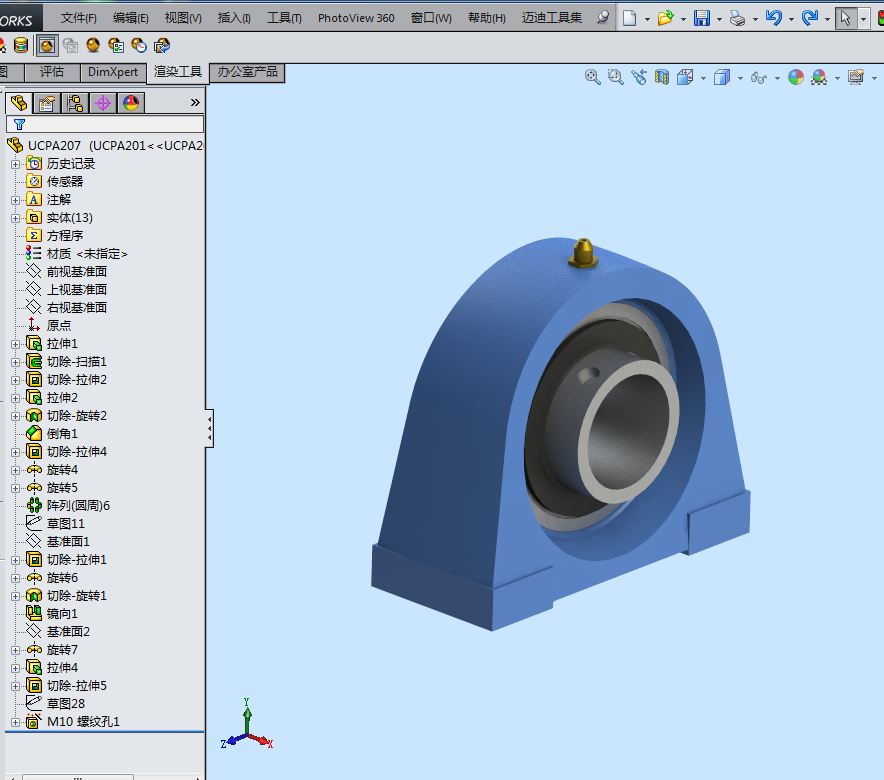Switch to the DimXpert tab
The width and height of the screenshot is (884, 780).
(113, 72)
